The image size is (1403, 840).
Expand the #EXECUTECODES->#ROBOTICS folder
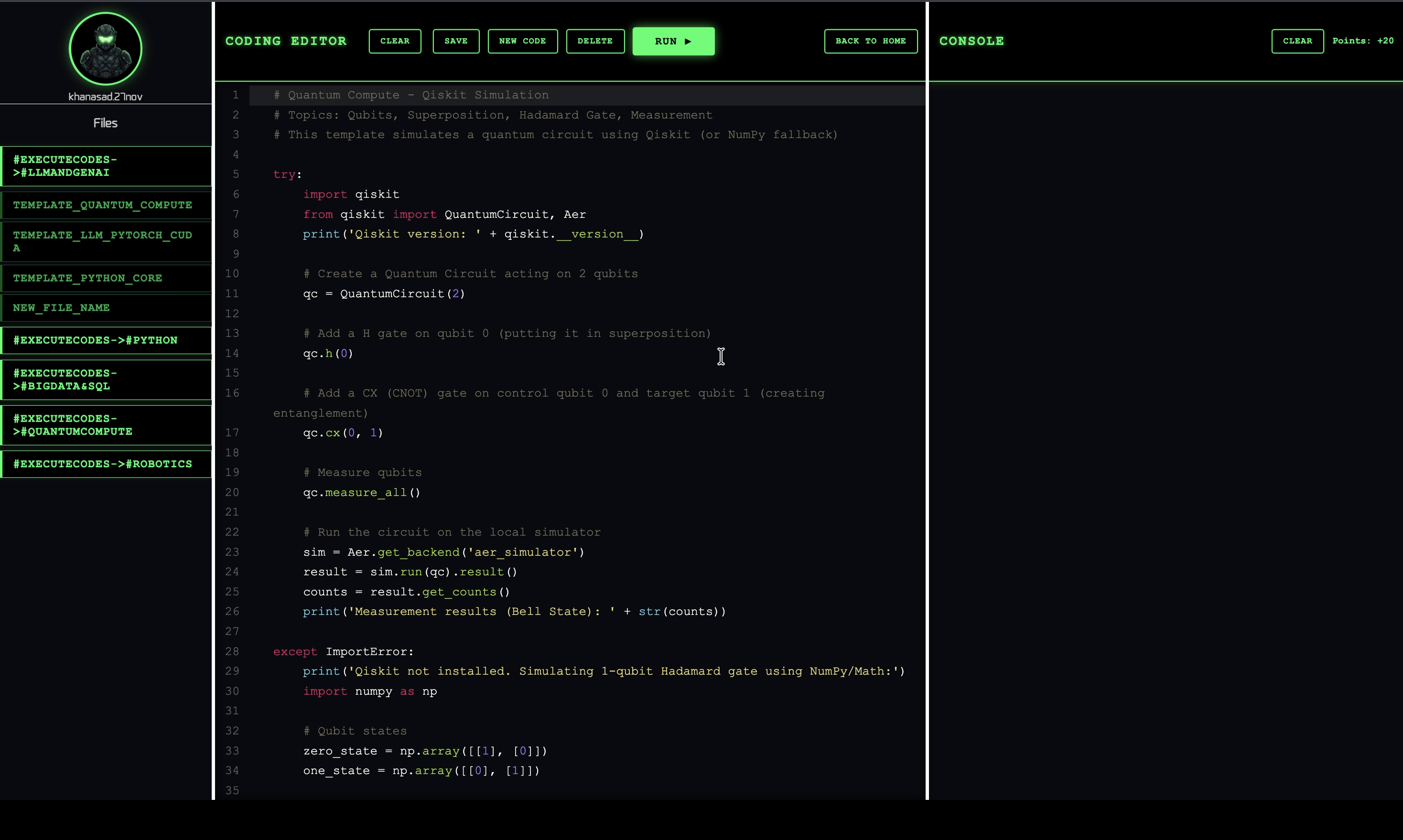coord(107,464)
